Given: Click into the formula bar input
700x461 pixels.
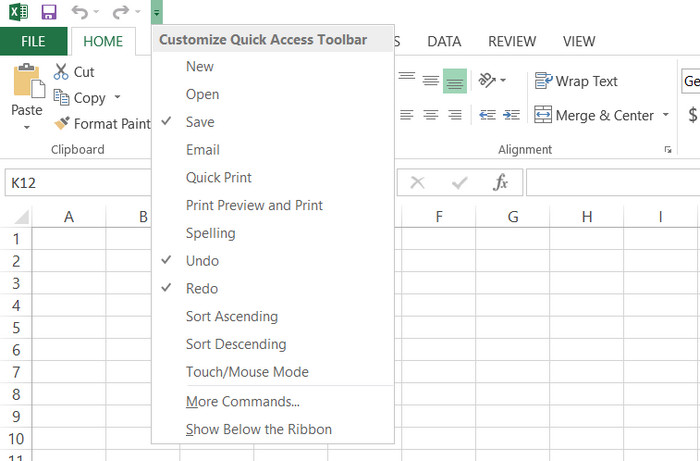Looking at the screenshot, I should pos(613,183).
